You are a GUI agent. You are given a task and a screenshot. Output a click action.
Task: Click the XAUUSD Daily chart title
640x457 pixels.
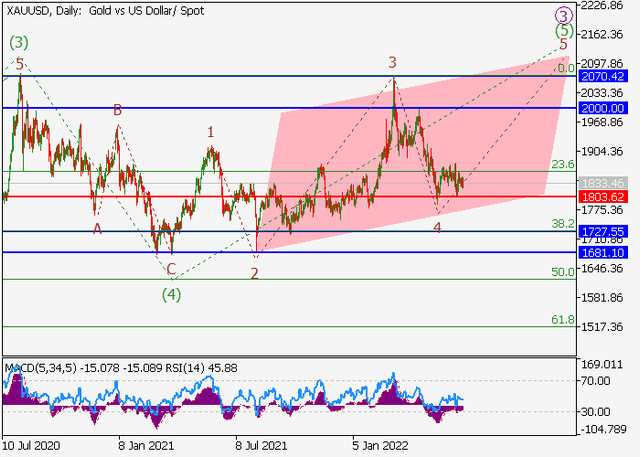105,11
